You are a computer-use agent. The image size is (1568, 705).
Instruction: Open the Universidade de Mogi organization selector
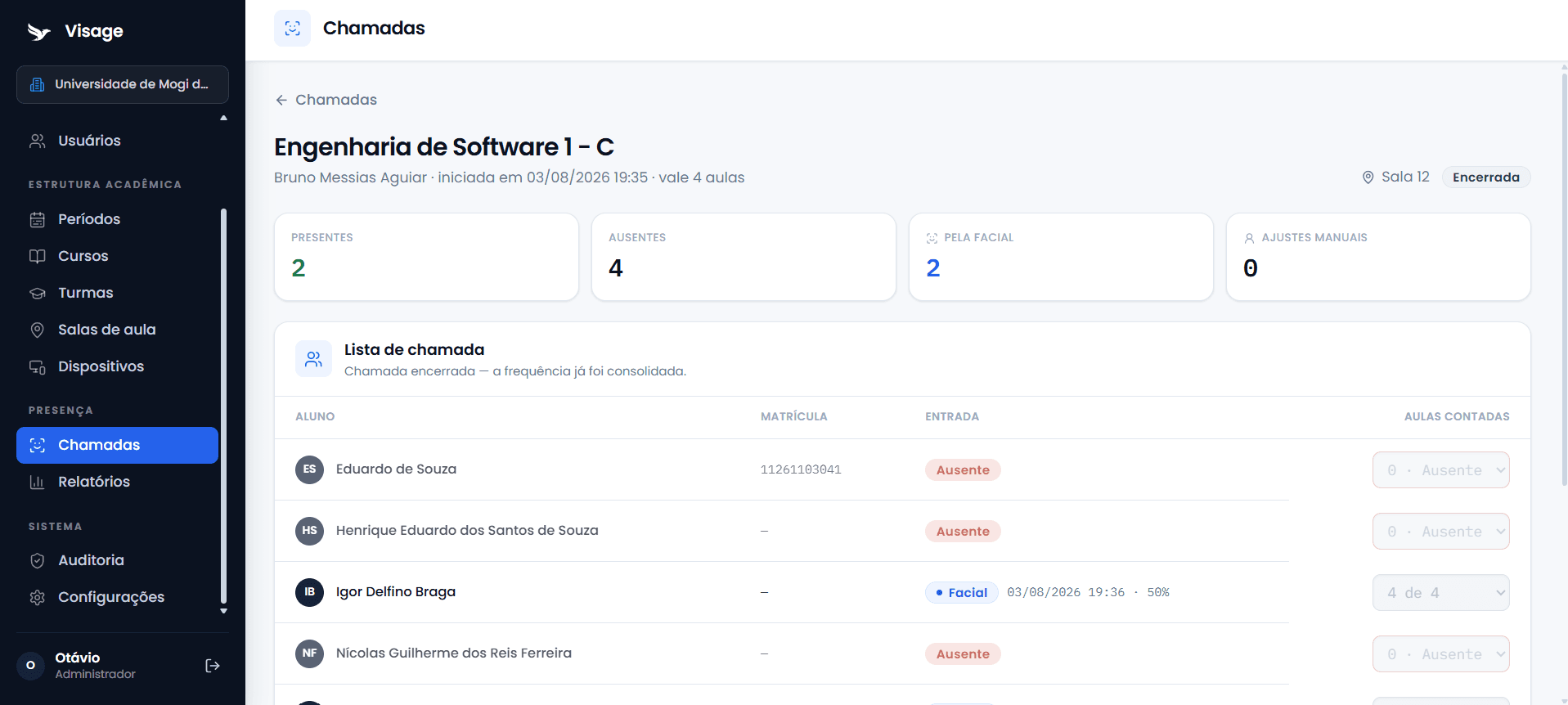123,84
